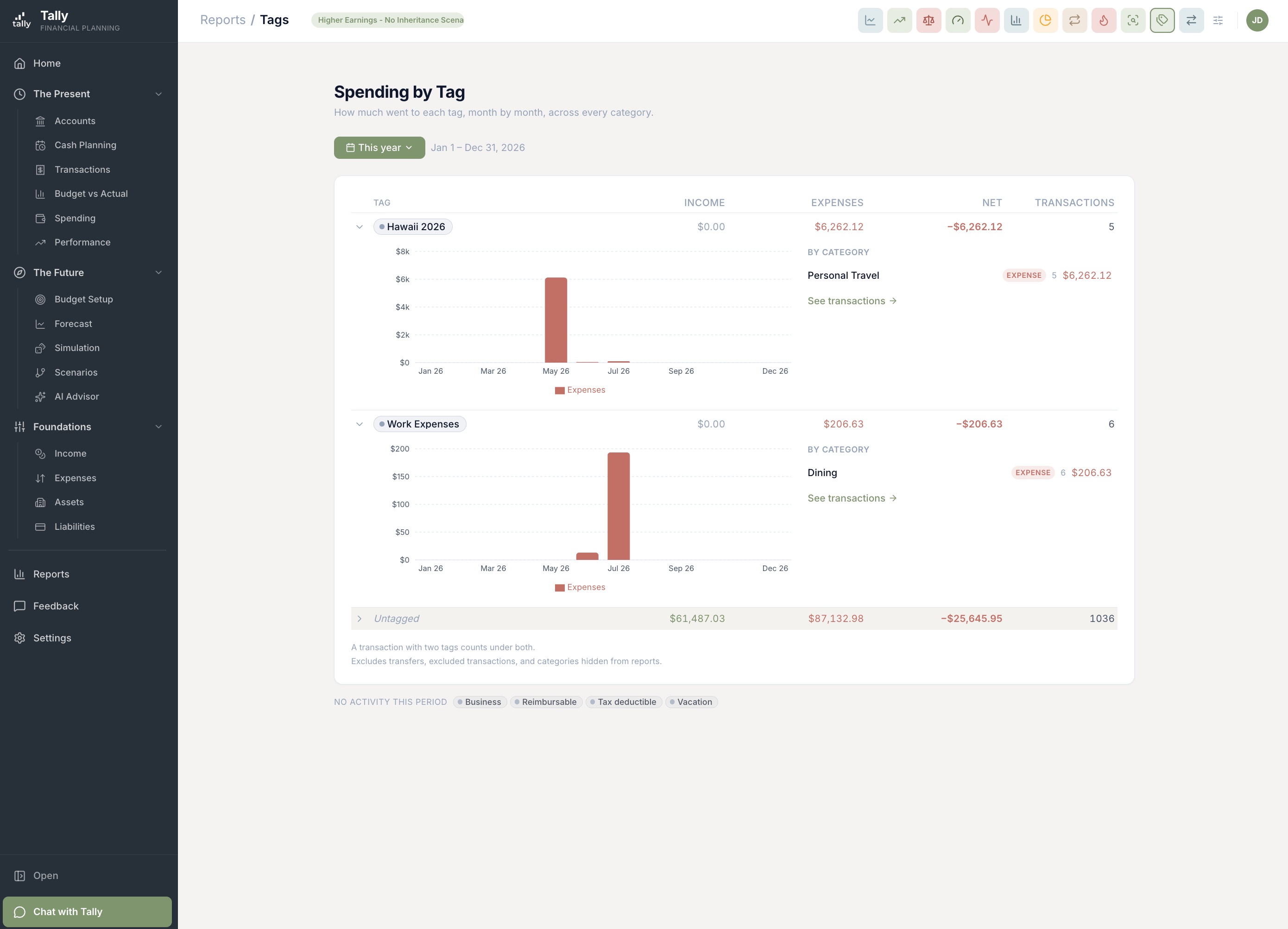Expand the Untagged row
Viewport: 1288px width, 929px height.
[360, 619]
